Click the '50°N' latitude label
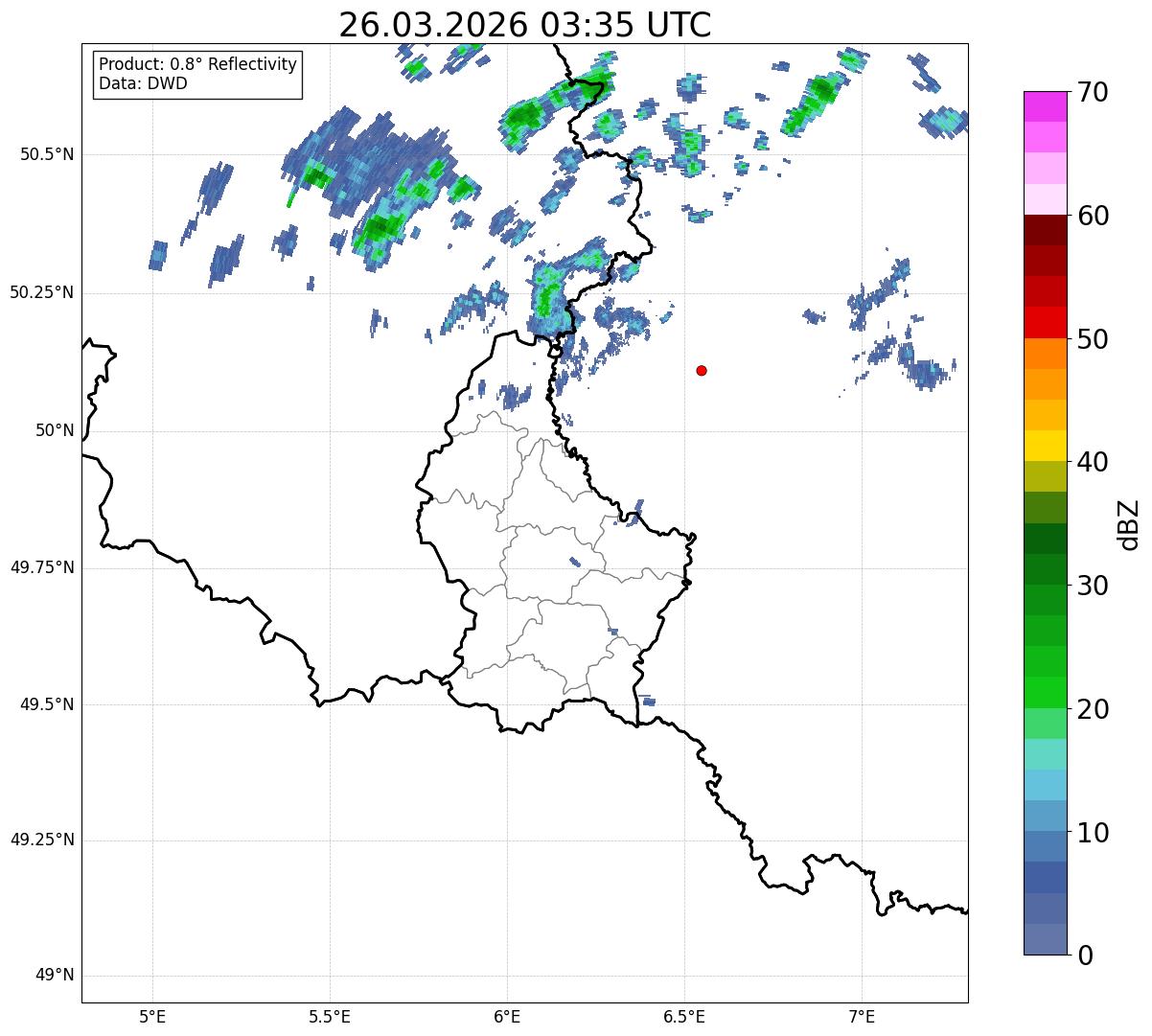The height and width of the screenshot is (1036, 1152). [x=55, y=430]
